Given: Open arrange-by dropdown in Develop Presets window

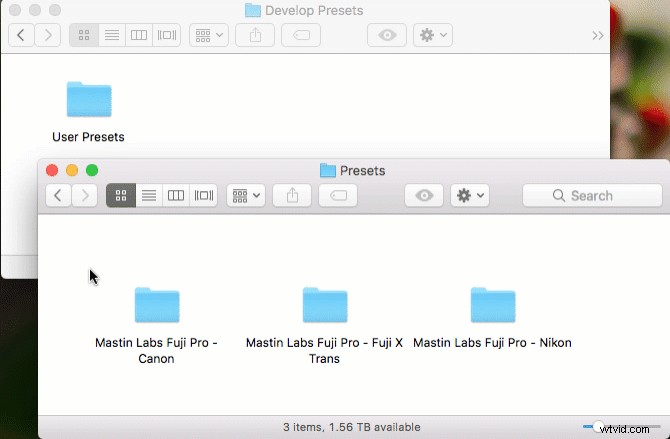Looking at the screenshot, I should tap(209, 35).
